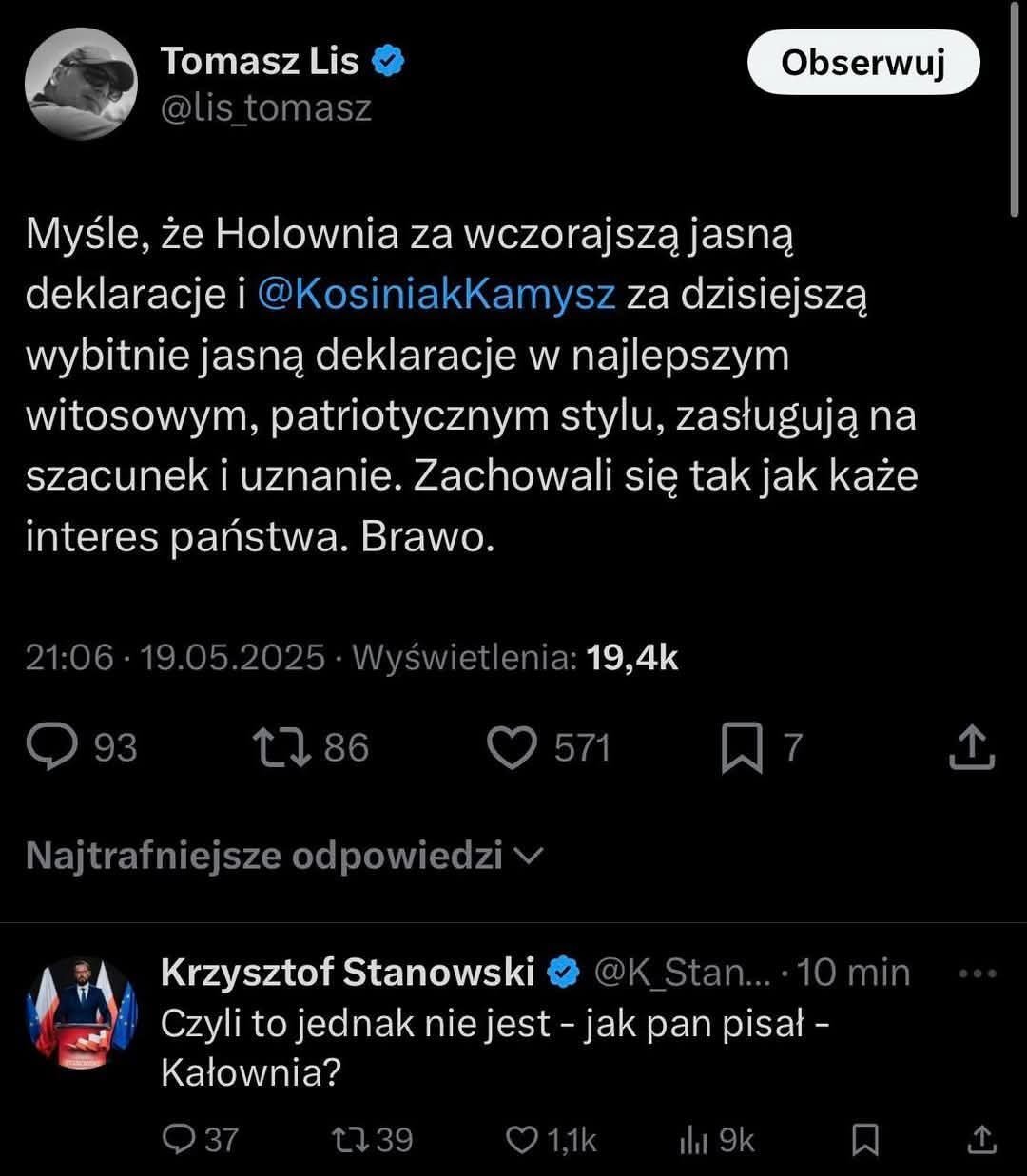
Task: Open more options on Stanowski's reply
Action: click(x=978, y=974)
